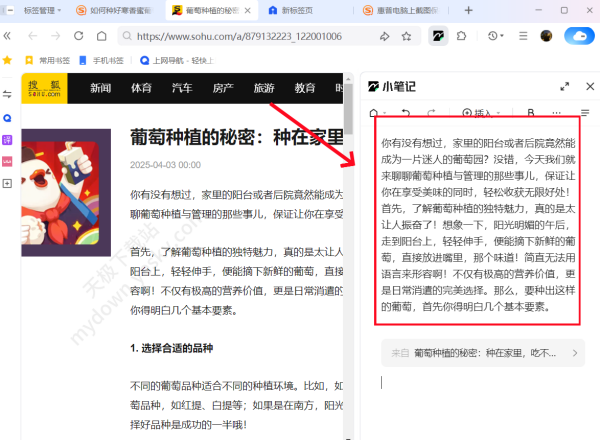Click the translate icon in left sidebar

(8, 139)
